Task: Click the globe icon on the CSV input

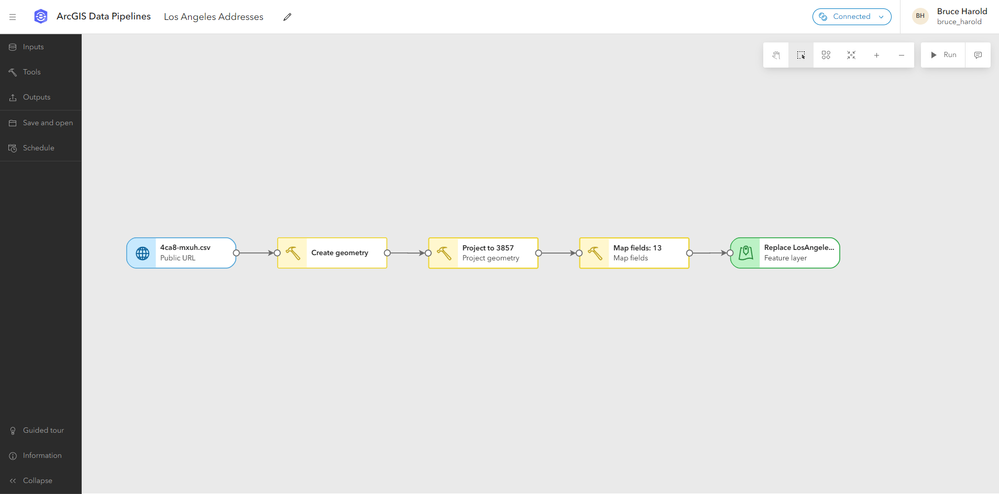Action: click(x=143, y=253)
